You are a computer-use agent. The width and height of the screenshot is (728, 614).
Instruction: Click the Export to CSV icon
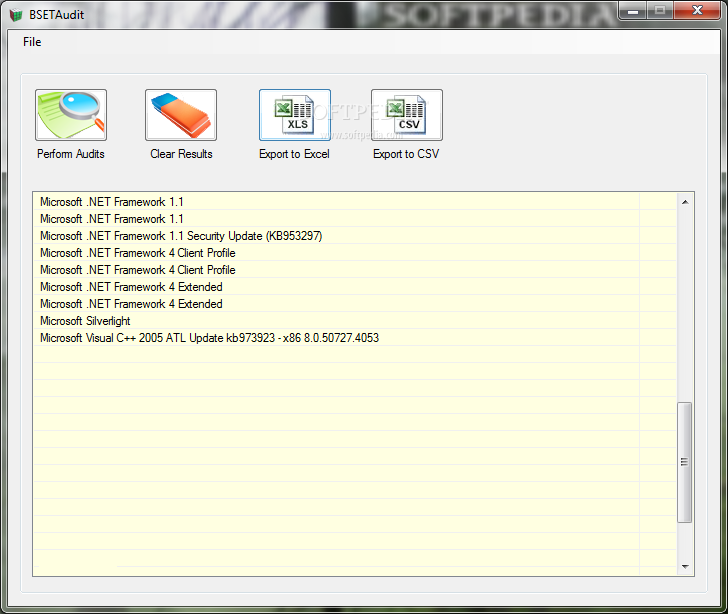(407, 115)
